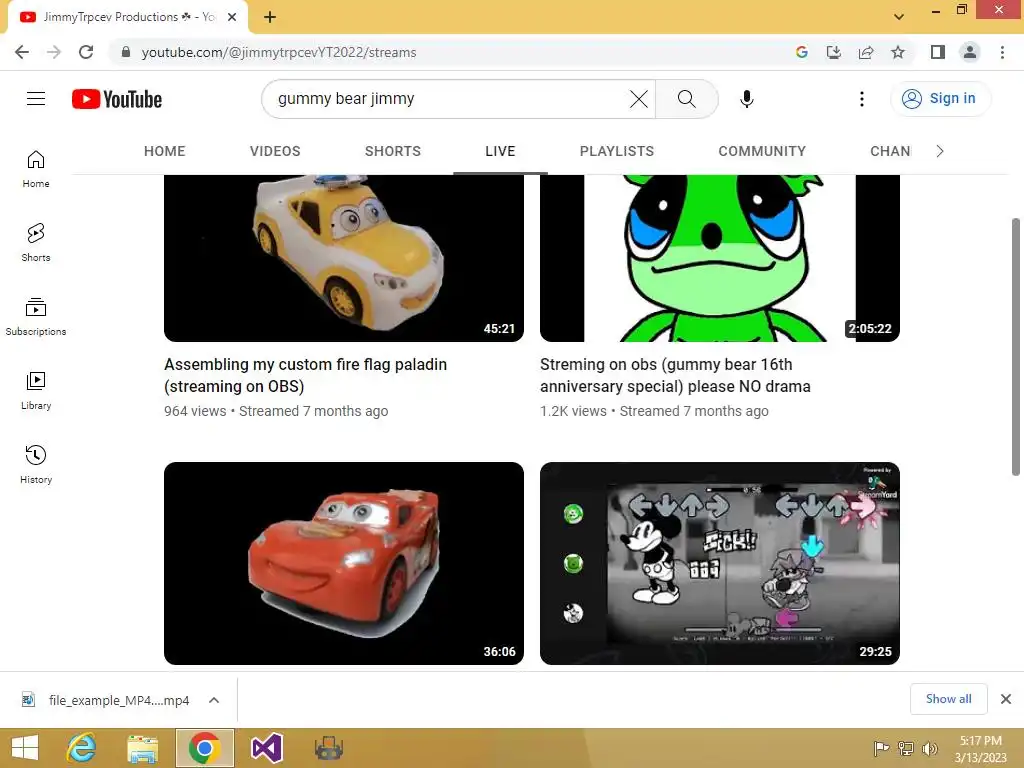The width and height of the screenshot is (1024, 768).
Task: Click the Google icon in the address bar
Action: point(802,52)
